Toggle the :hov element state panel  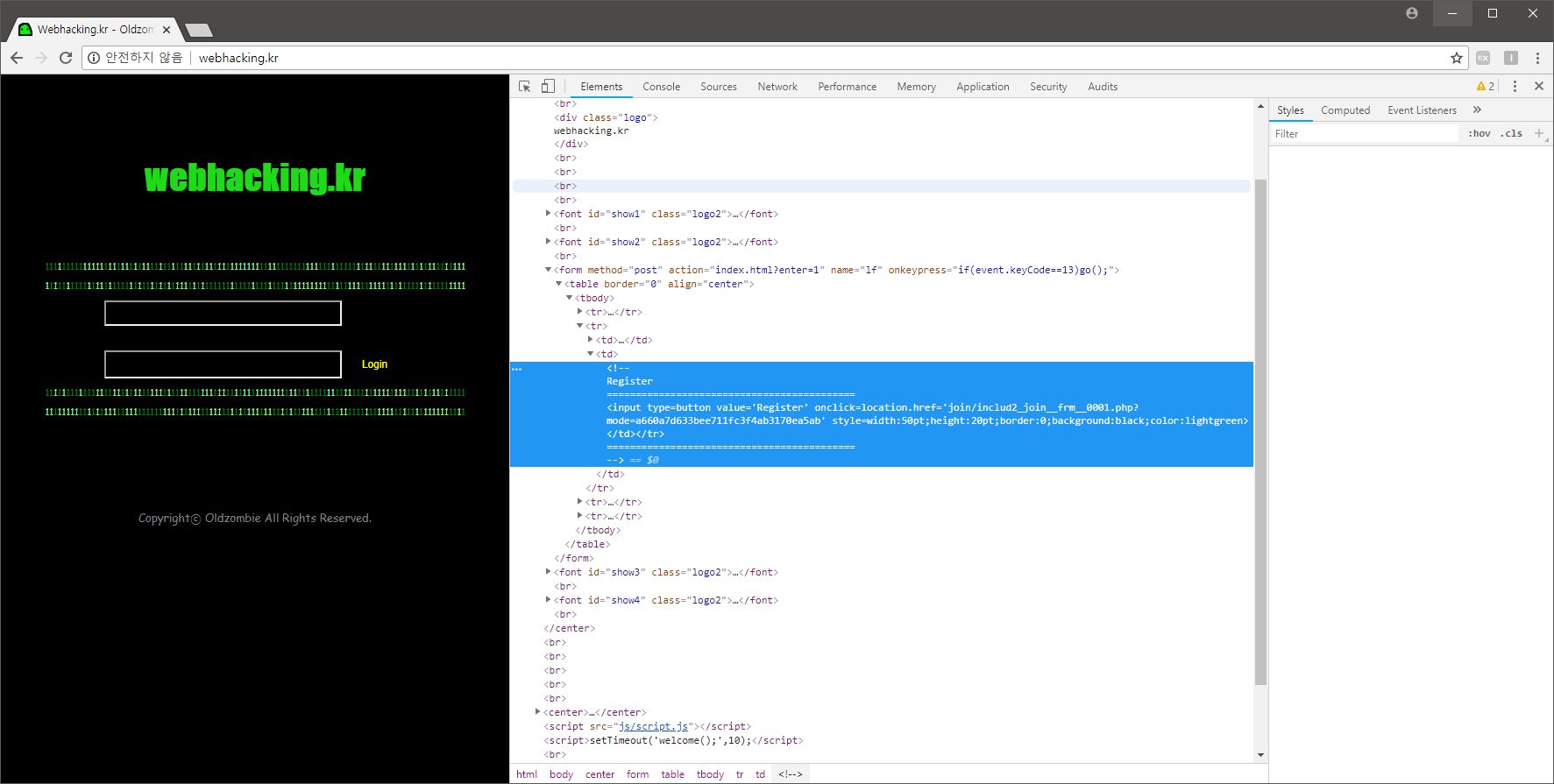tap(1479, 134)
